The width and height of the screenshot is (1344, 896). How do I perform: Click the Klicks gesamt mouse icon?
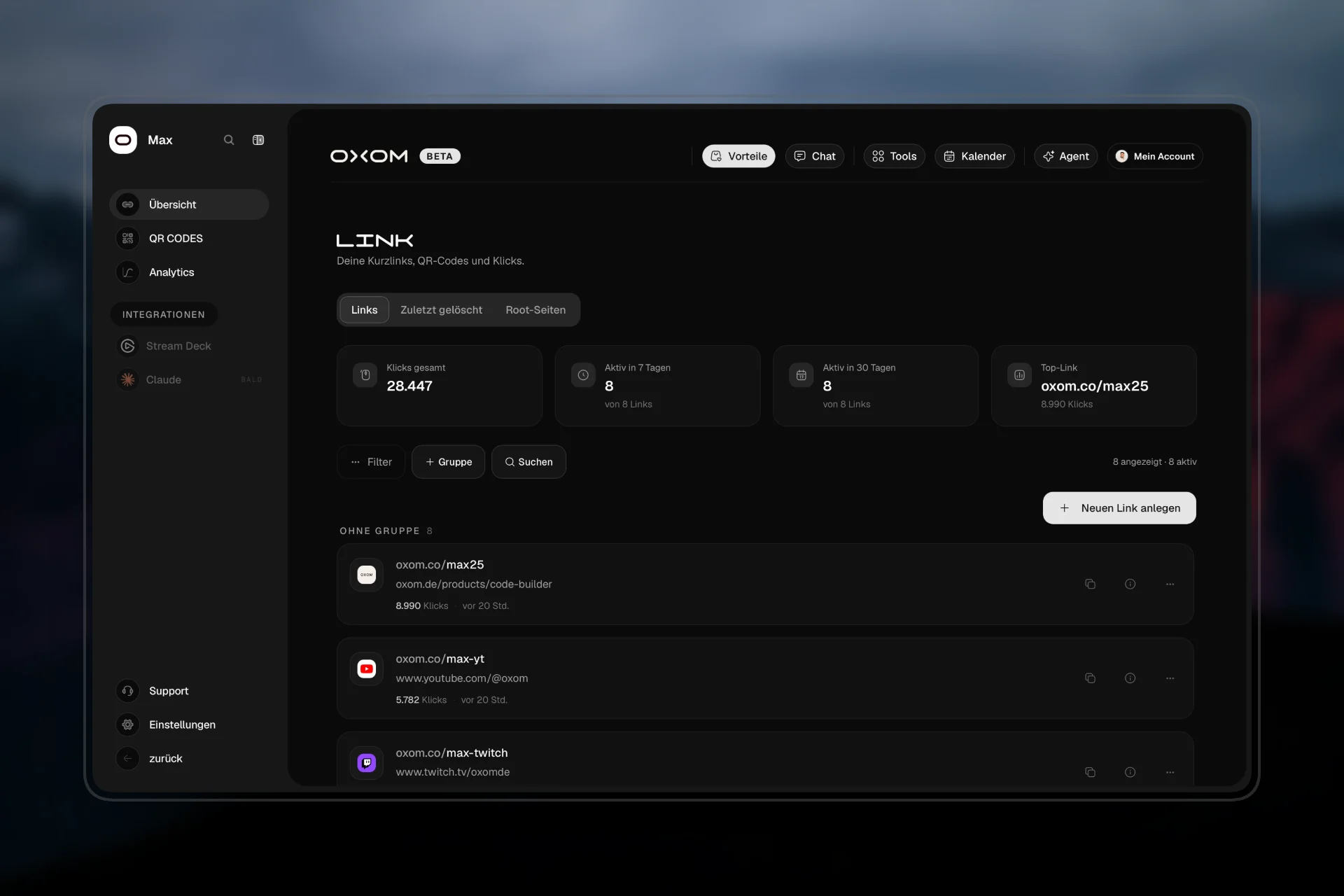(x=365, y=375)
